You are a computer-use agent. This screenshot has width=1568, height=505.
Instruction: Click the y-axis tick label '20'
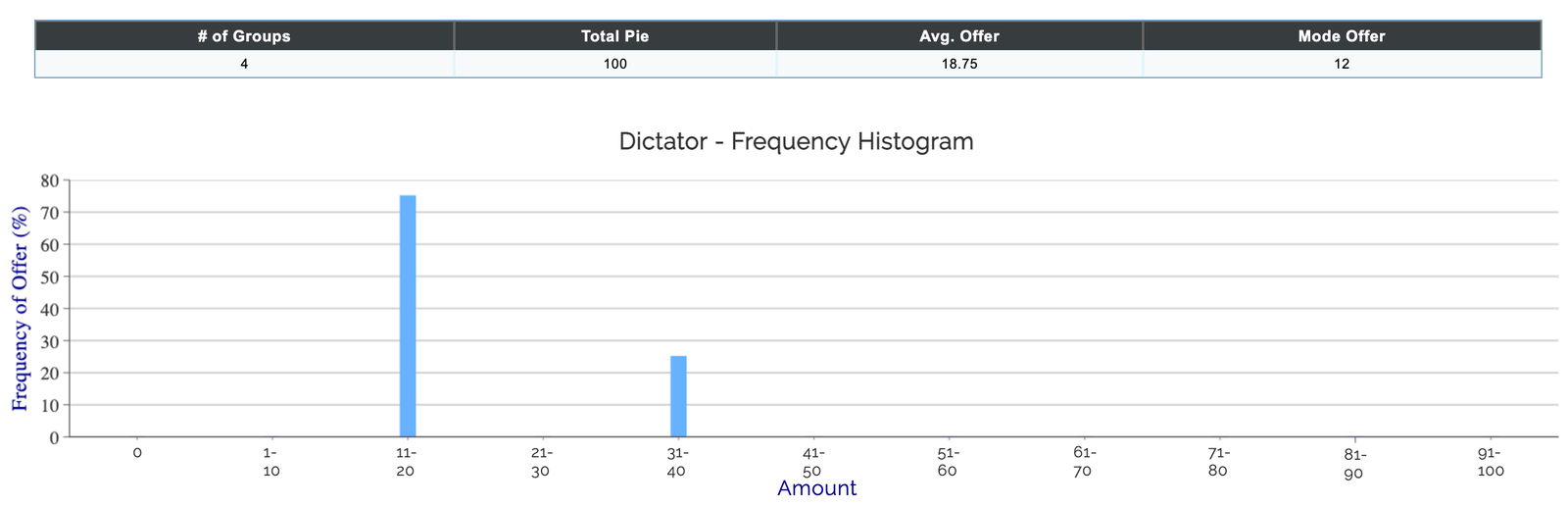click(50, 373)
